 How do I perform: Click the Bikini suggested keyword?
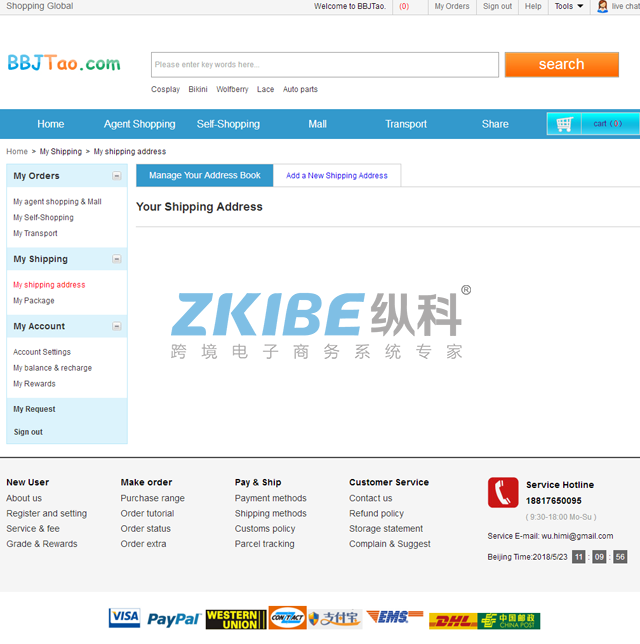pyautogui.click(x=198, y=89)
